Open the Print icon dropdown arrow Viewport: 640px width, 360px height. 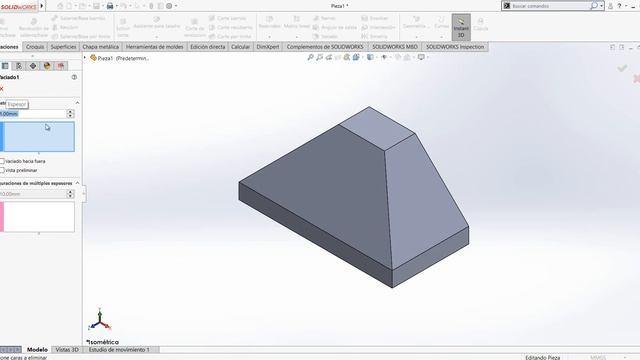[x=117, y=6]
